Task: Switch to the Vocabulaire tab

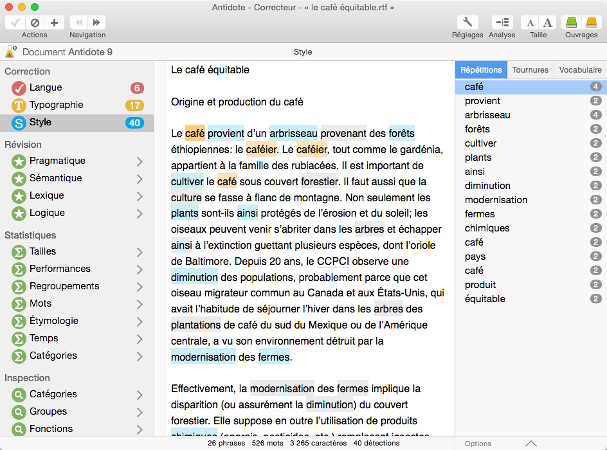Action: (x=579, y=70)
